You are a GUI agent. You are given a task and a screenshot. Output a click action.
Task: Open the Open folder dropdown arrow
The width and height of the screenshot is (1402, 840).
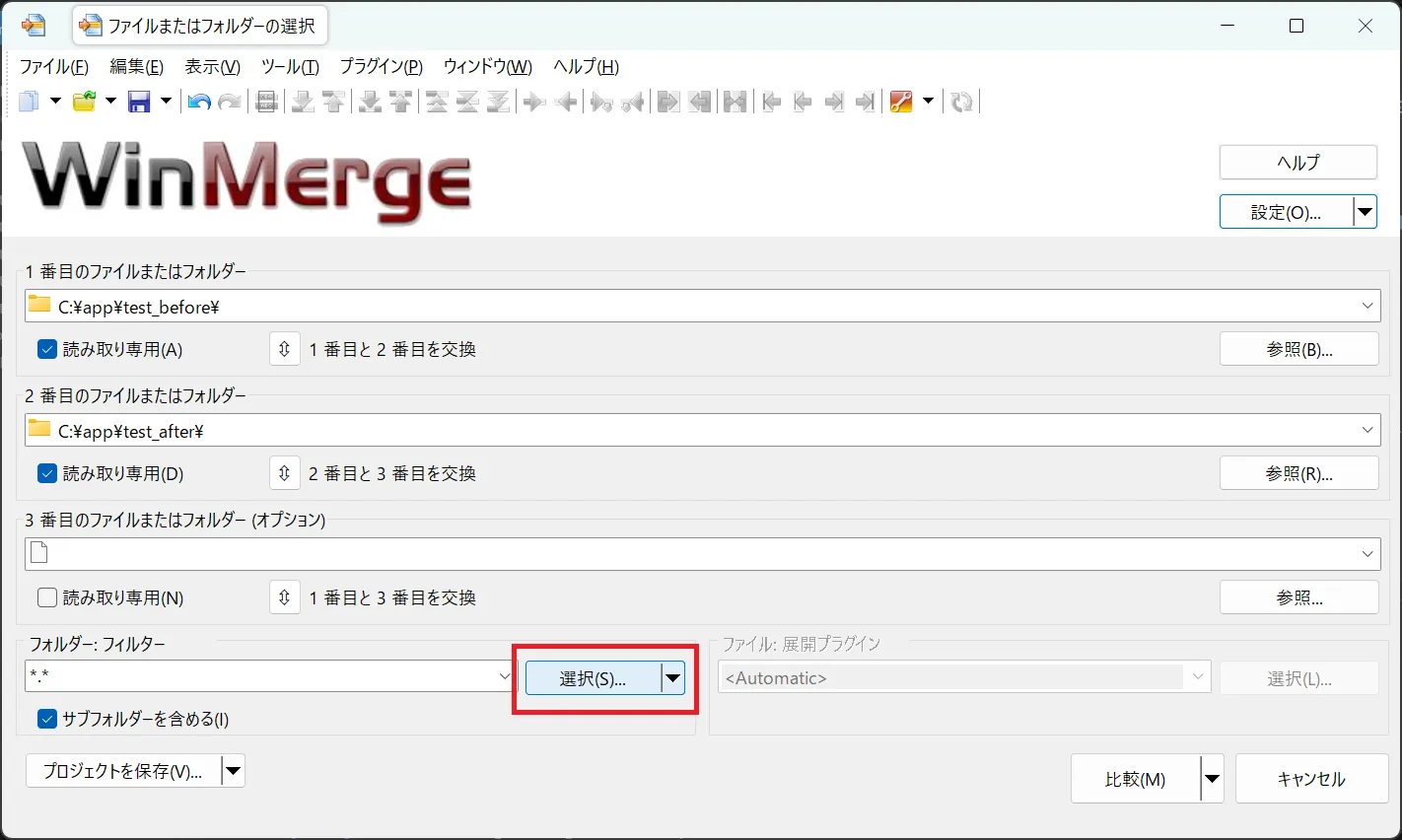pyautogui.click(x=110, y=102)
